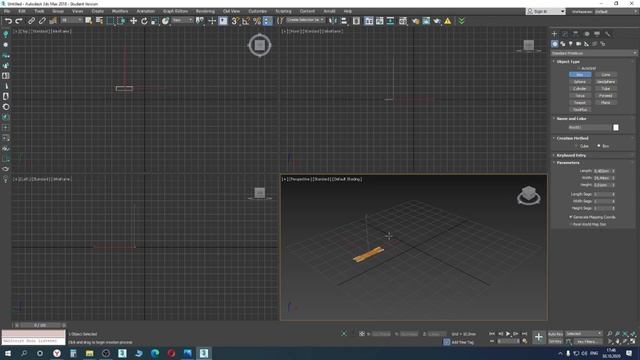Open the Sign In dropdown

pyautogui.click(x=546, y=11)
